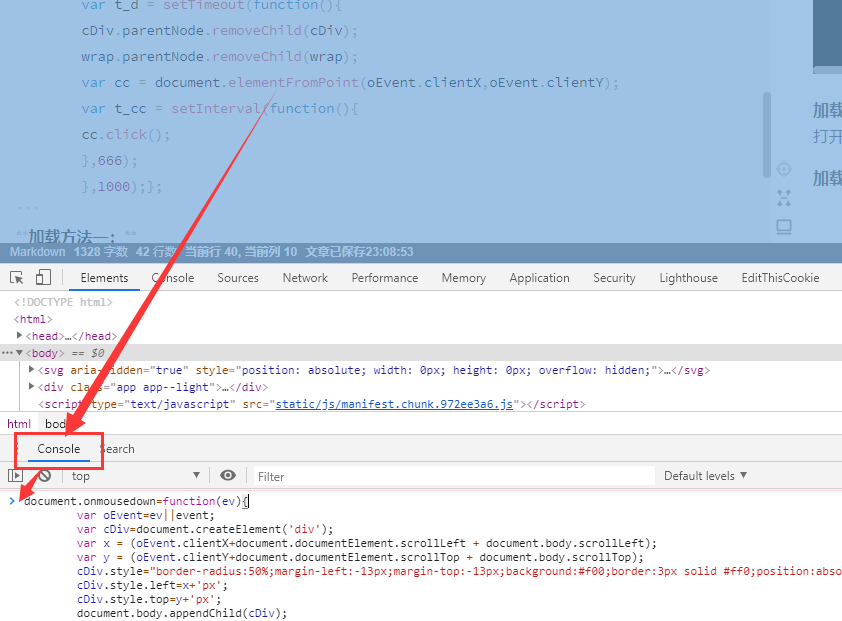Click the document.body.appendChild(cDiv) line
This screenshot has width=842, height=621.
(182, 613)
